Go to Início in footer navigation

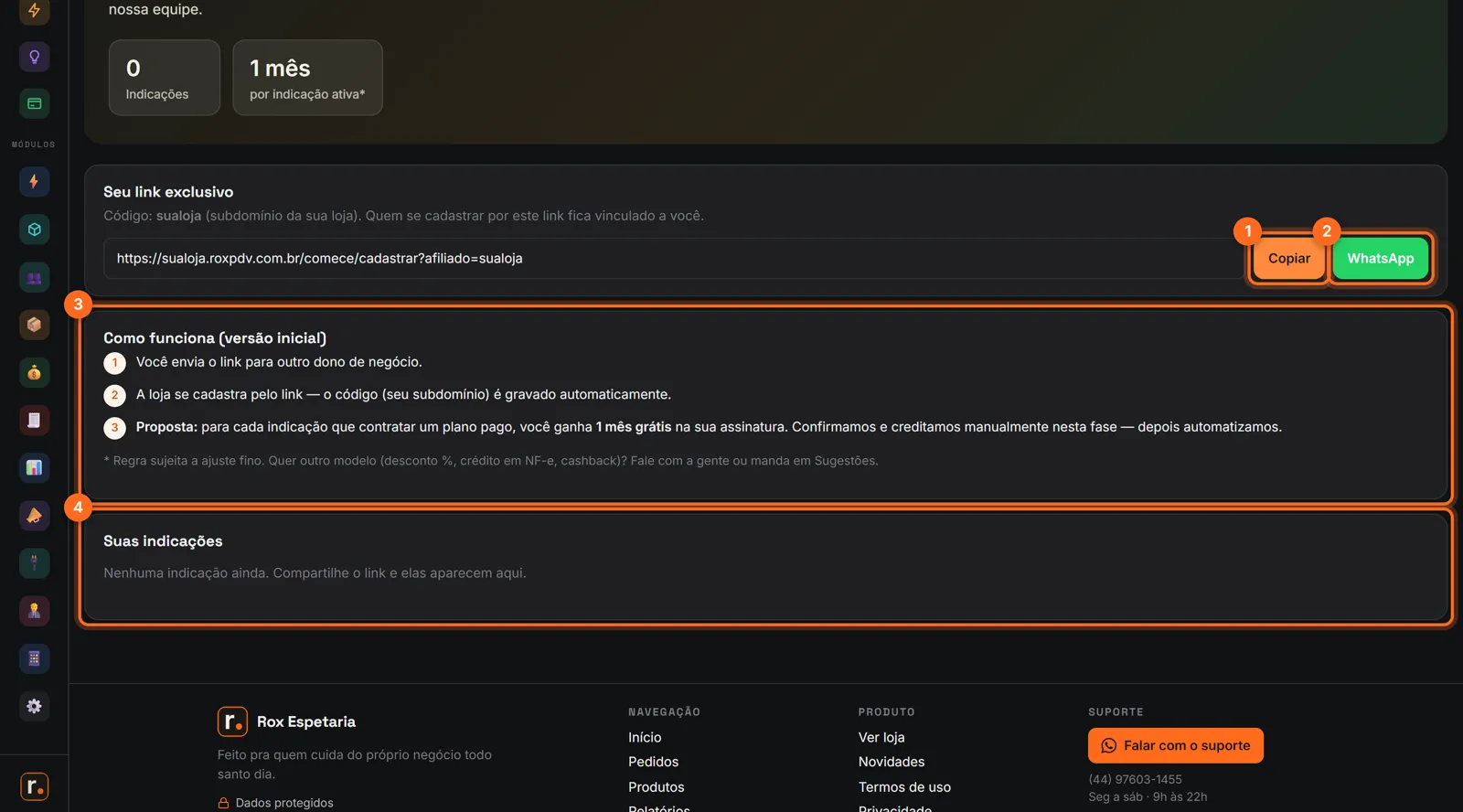click(645, 737)
